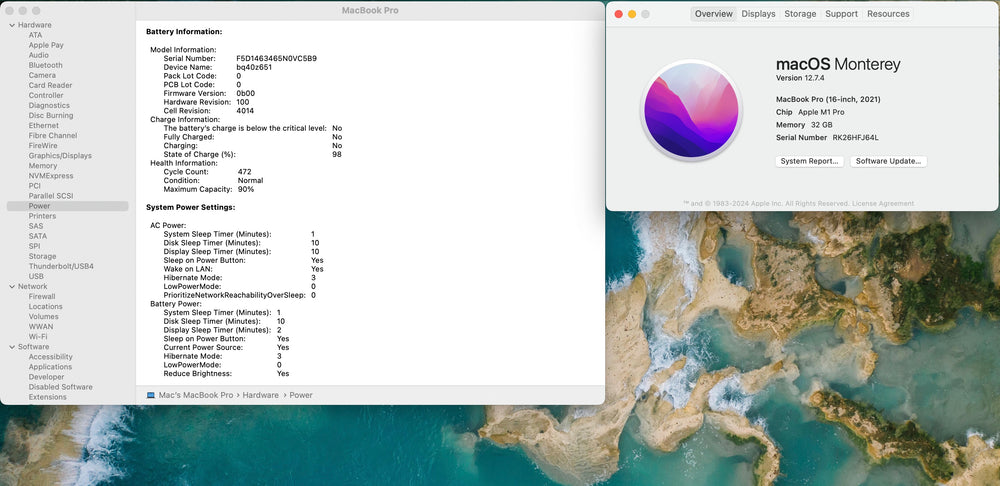This screenshot has width=1000, height=486.
Task: Click the Serial Number RK26HFJ64L text
Action: click(x=828, y=137)
